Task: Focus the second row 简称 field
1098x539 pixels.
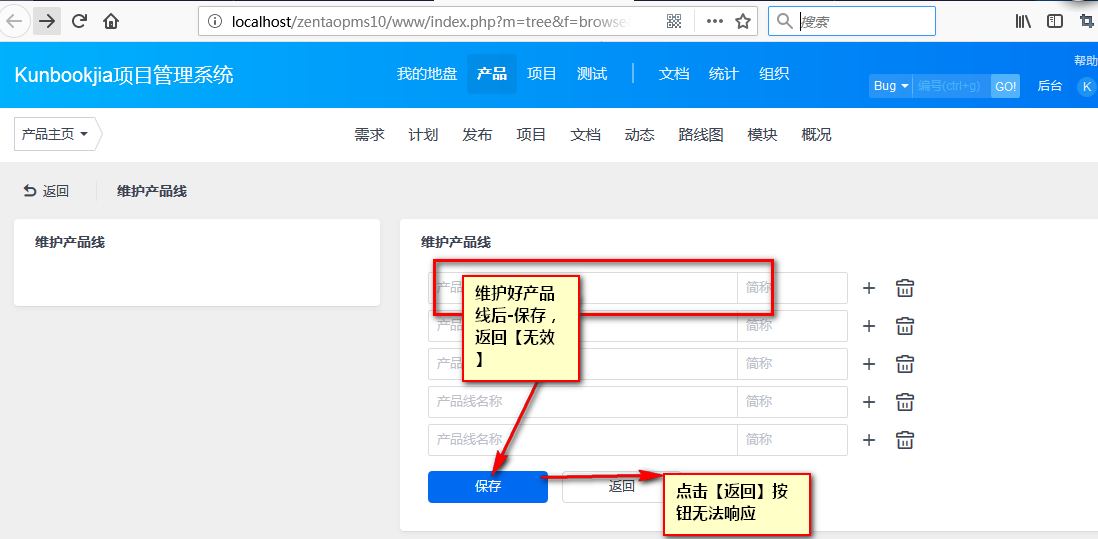Action: [x=792, y=326]
